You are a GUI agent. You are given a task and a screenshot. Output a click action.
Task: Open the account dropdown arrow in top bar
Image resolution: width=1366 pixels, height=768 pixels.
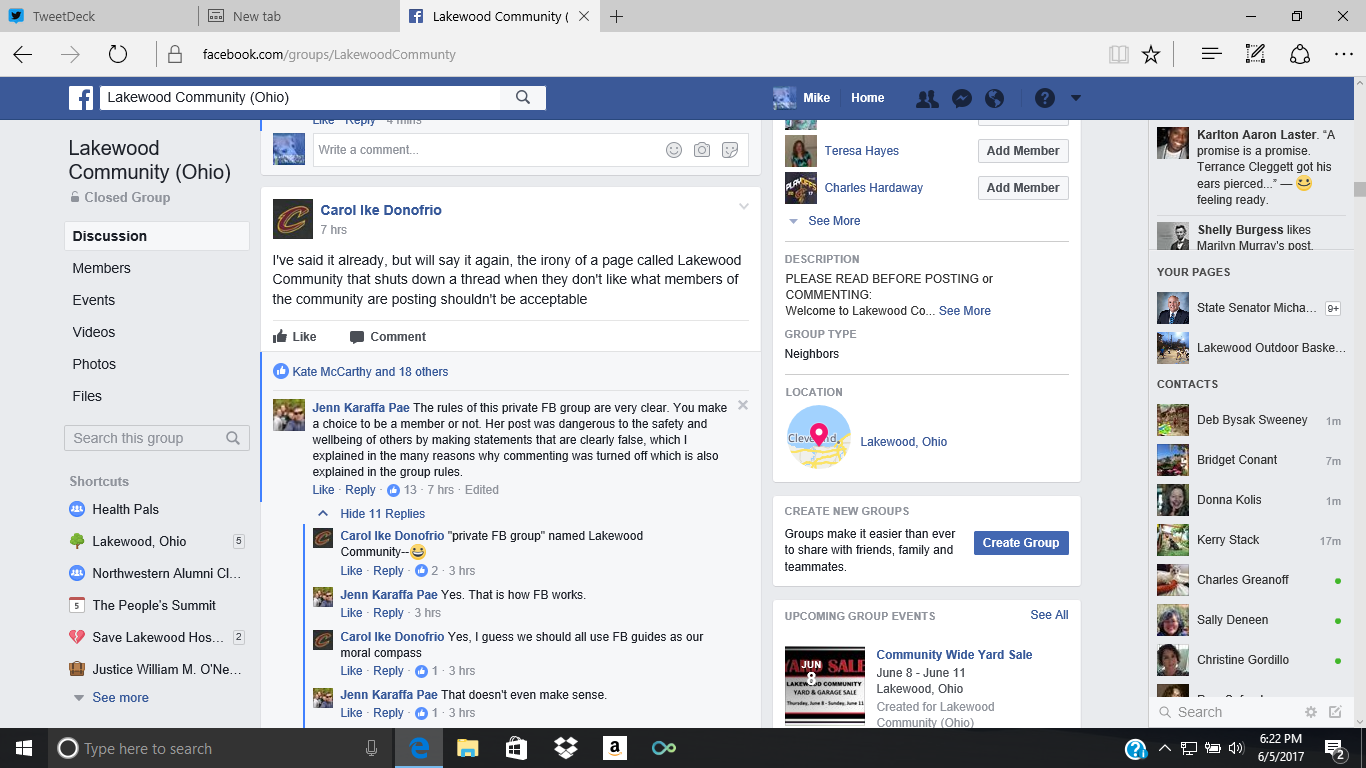(x=1076, y=98)
